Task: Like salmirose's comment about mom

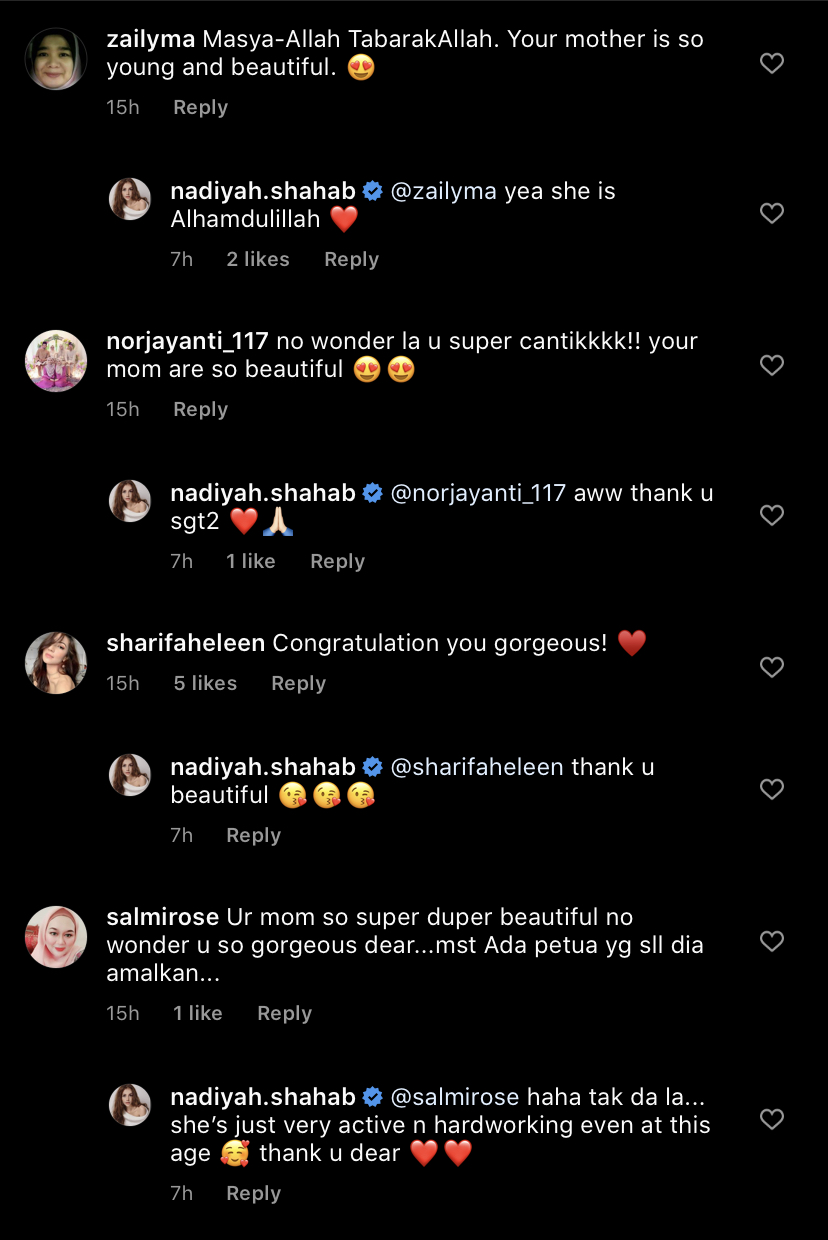Action: click(x=771, y=941)
